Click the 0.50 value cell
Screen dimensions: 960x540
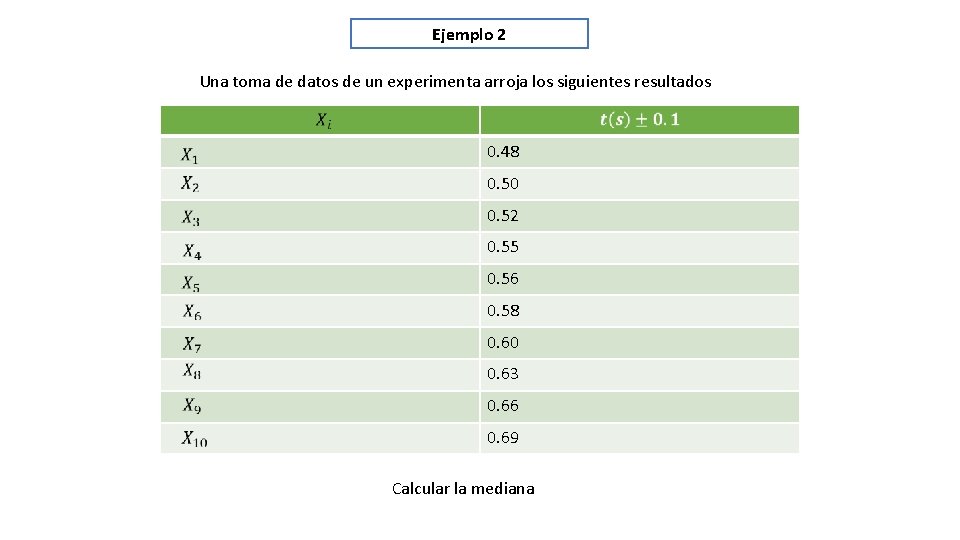click(x=503, y=184)
